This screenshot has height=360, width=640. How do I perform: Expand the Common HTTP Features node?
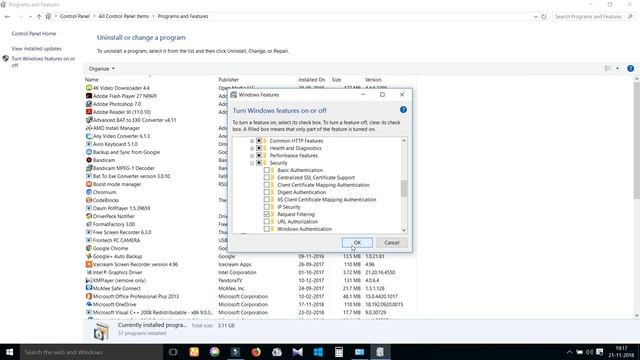coord(252,141)
